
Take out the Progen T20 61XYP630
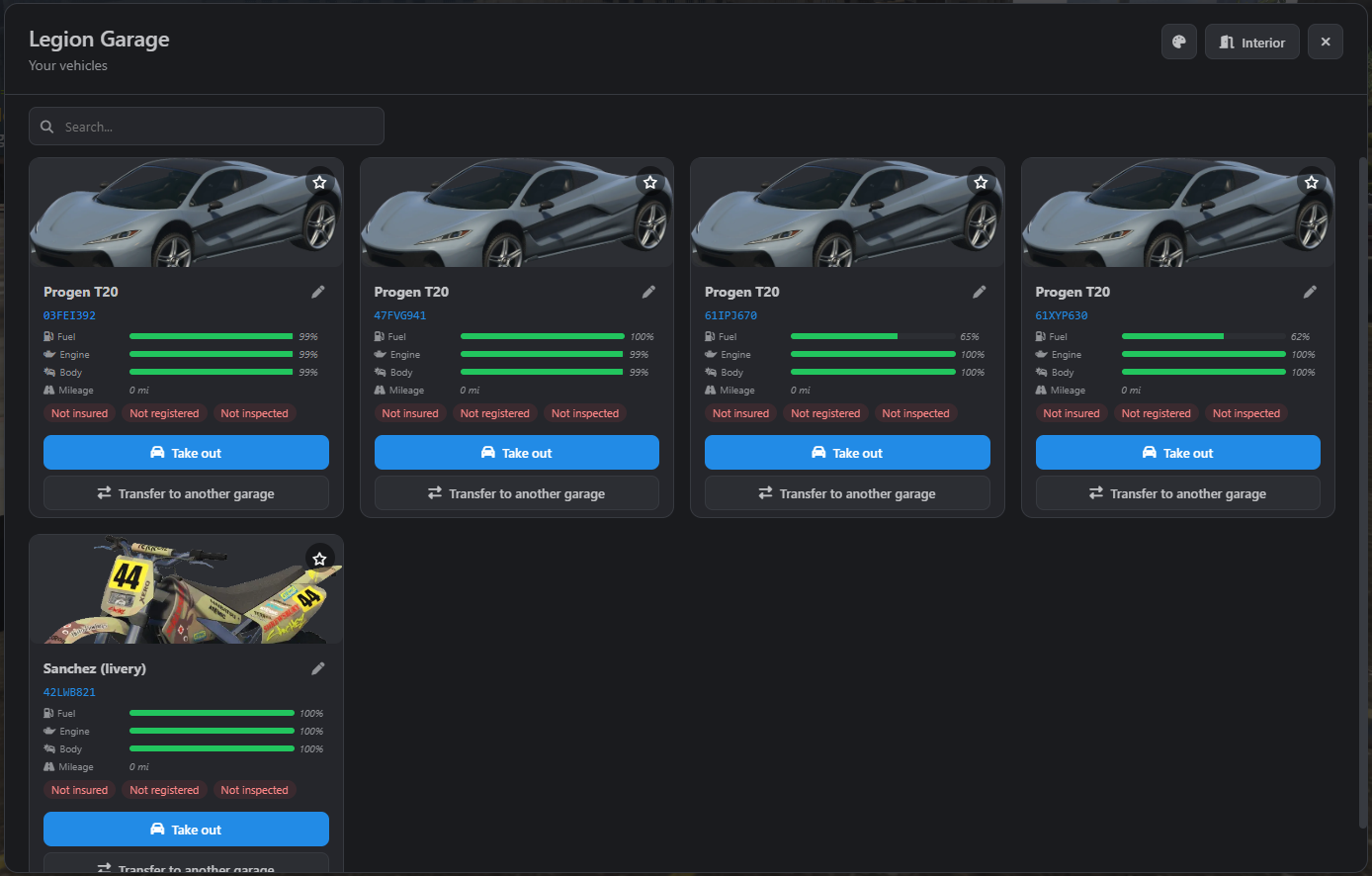pos(1177,453)
